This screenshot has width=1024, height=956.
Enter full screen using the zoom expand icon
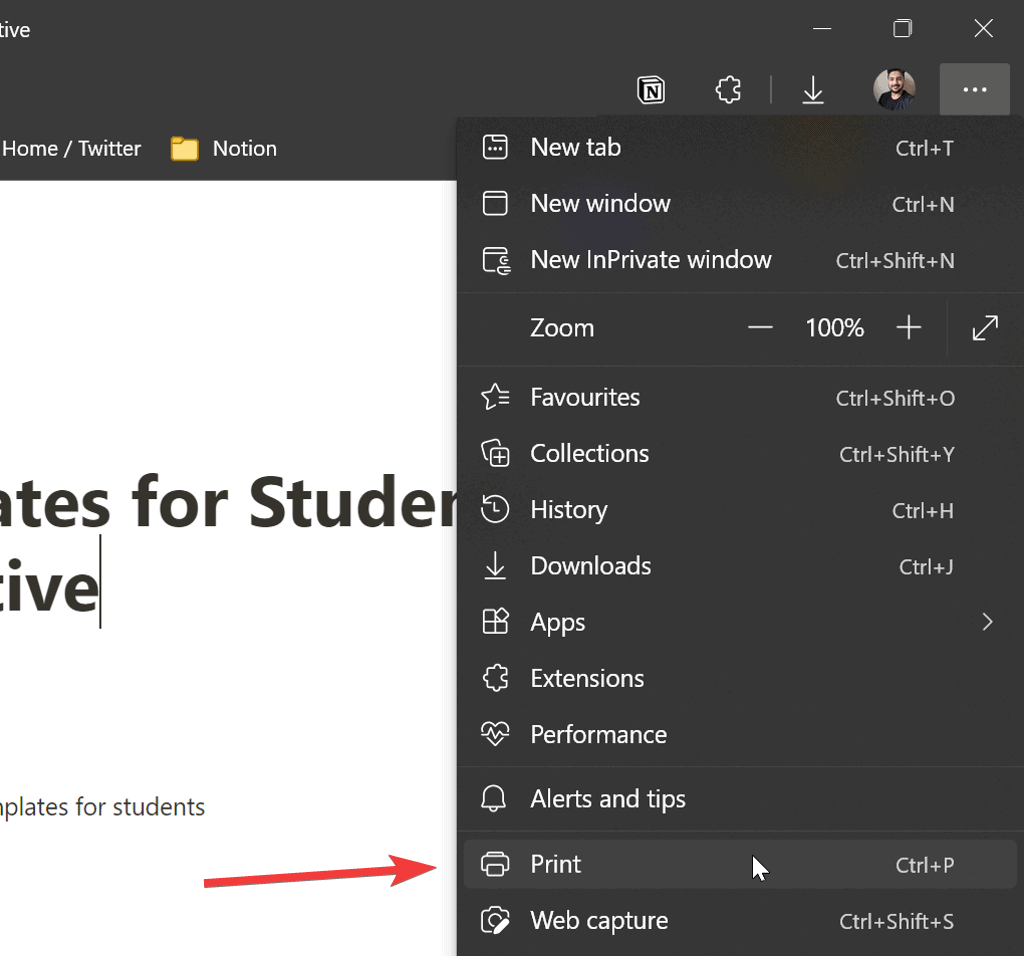pyautogui.click(x=985, y=328)
